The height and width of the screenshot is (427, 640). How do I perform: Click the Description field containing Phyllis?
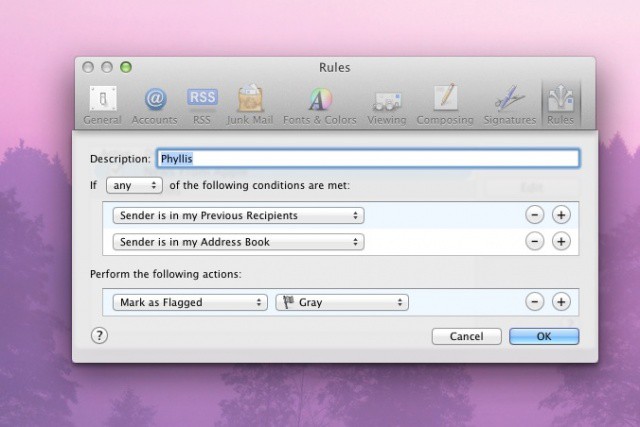[x=368, y=158]
